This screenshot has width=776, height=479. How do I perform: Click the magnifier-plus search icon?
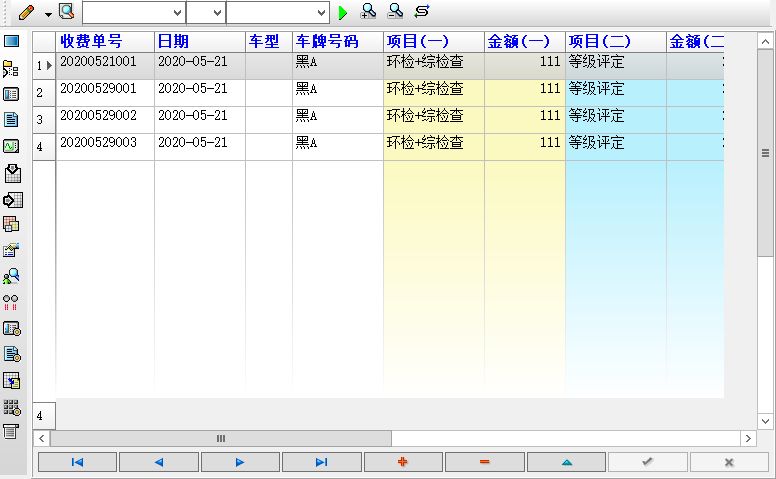coord(368,11)
